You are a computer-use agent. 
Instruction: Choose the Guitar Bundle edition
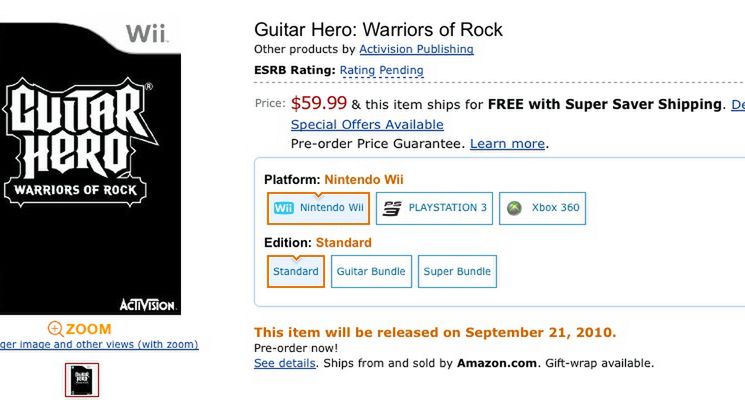coord(371,271)
